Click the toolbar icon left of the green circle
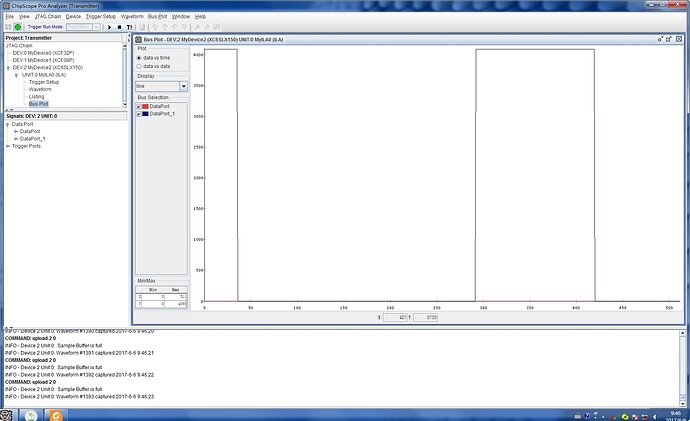The height and width of the screenshot is (421, 690). click(x=8, y=27)
